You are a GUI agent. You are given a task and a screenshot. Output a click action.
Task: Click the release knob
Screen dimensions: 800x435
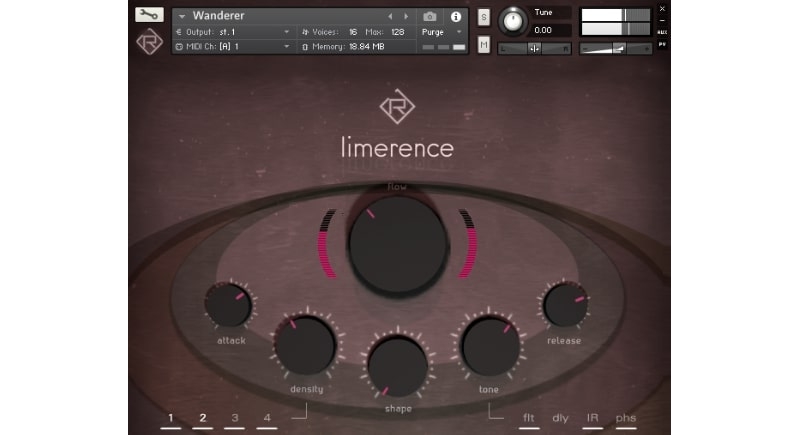pyautogui.click(x=566, y=305)
